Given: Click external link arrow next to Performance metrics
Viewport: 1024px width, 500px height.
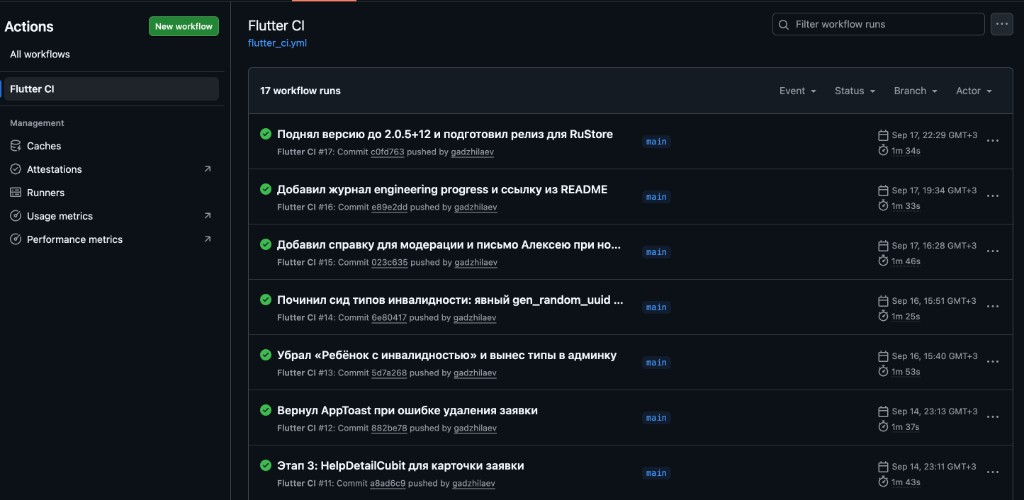Looking at the screenshot, I should point(208,239).
